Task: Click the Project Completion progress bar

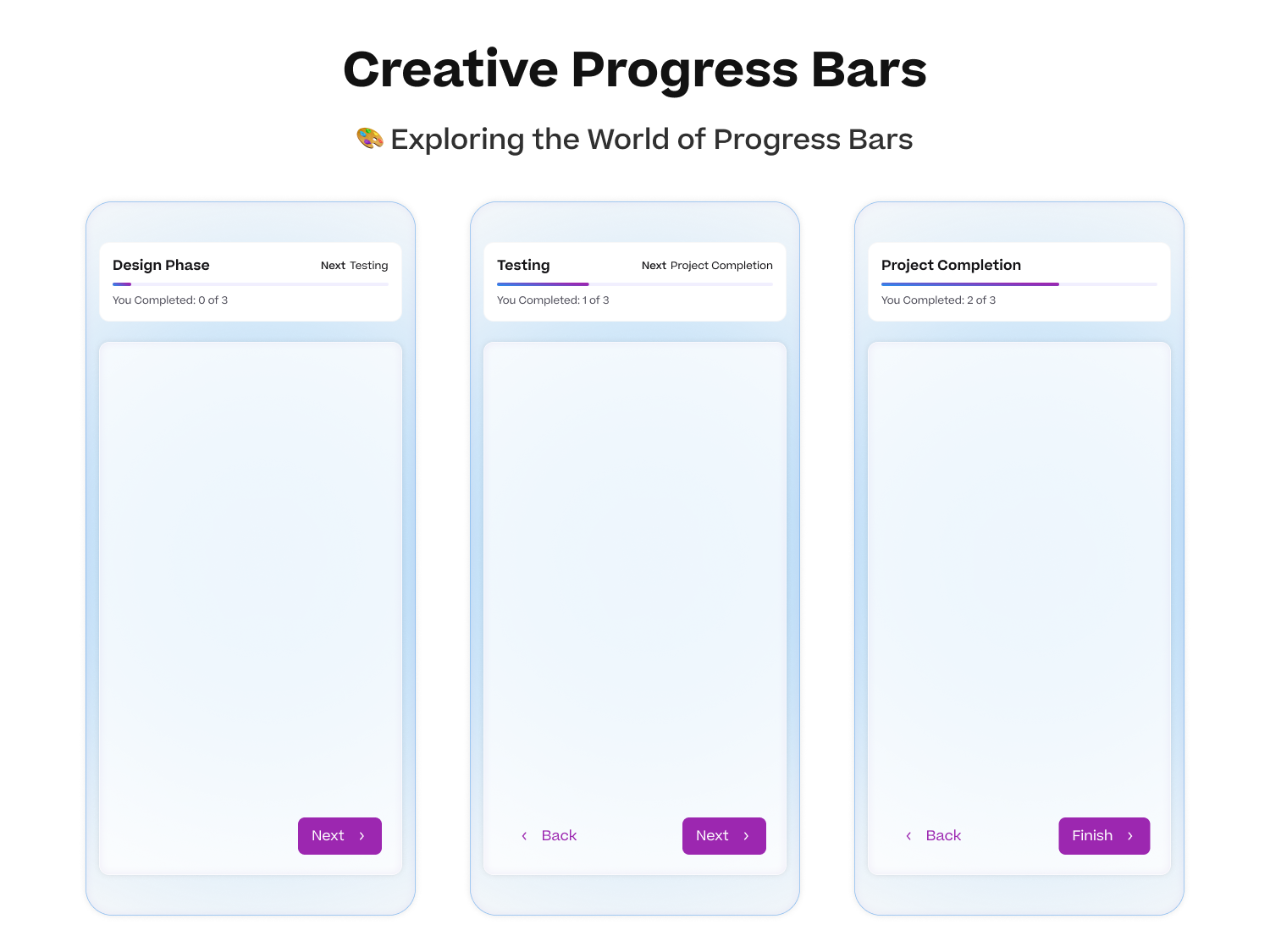Action: point(1019,283)
